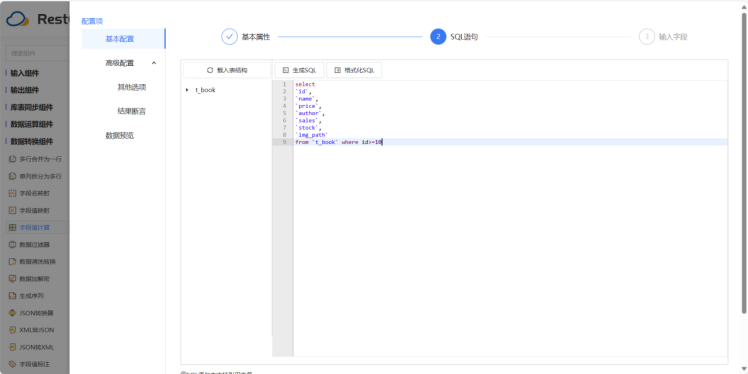Switch to the 数据预览 menu item
Image resolution: width=748 pixels, height=374 pixels.
pyautogui.click(x=120, y=135)
